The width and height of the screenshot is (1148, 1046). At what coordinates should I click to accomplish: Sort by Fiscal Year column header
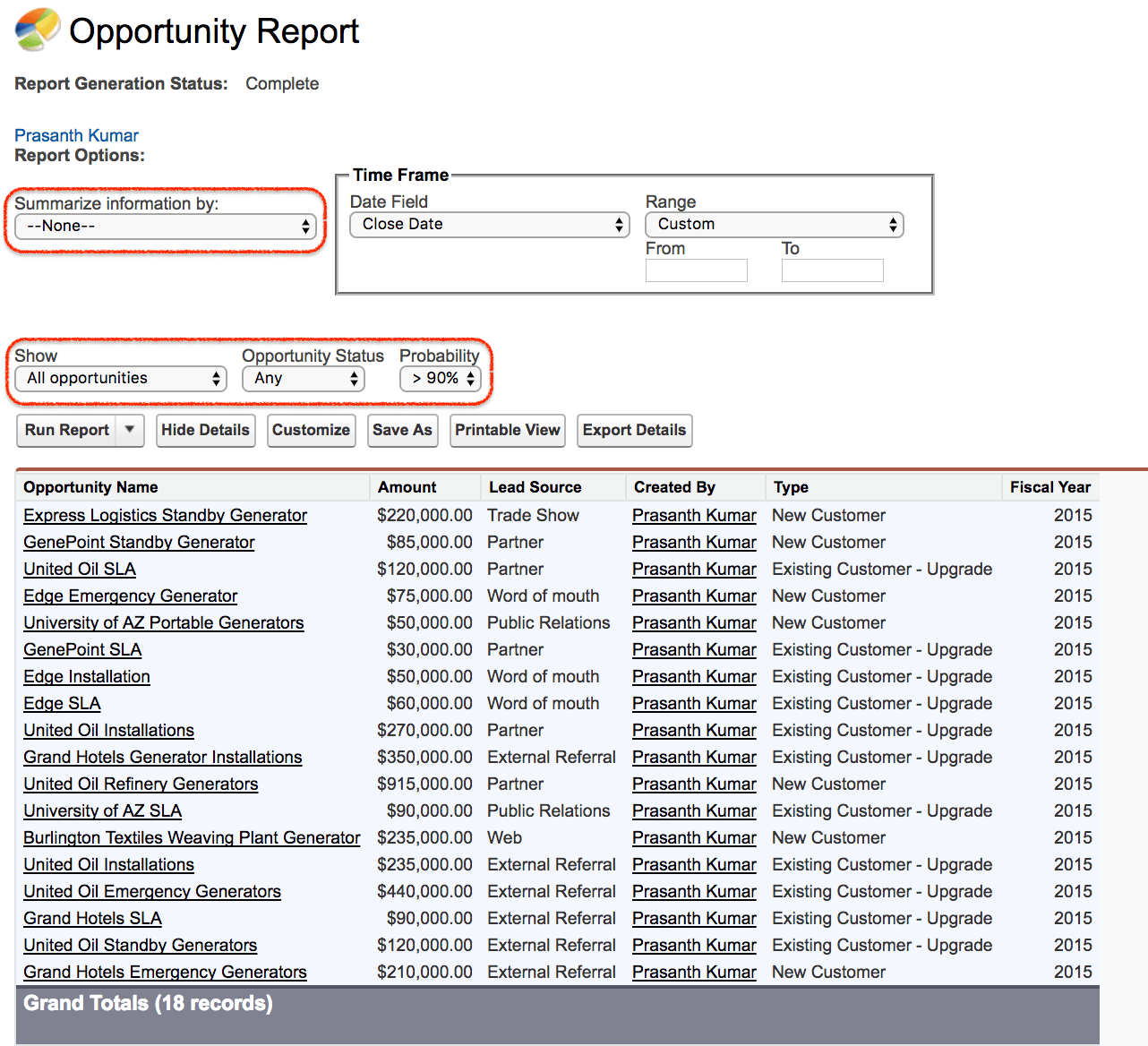pos(1050,487)
